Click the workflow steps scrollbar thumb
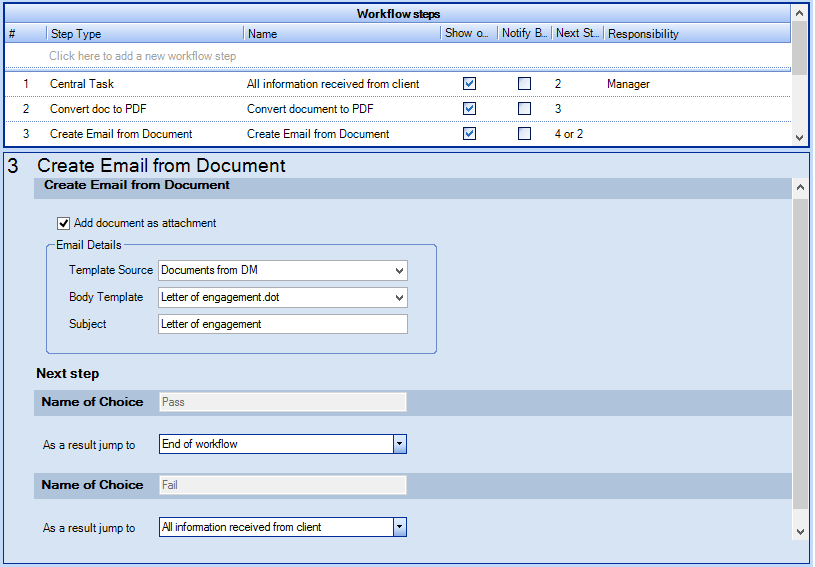 (x=799, y=48)
